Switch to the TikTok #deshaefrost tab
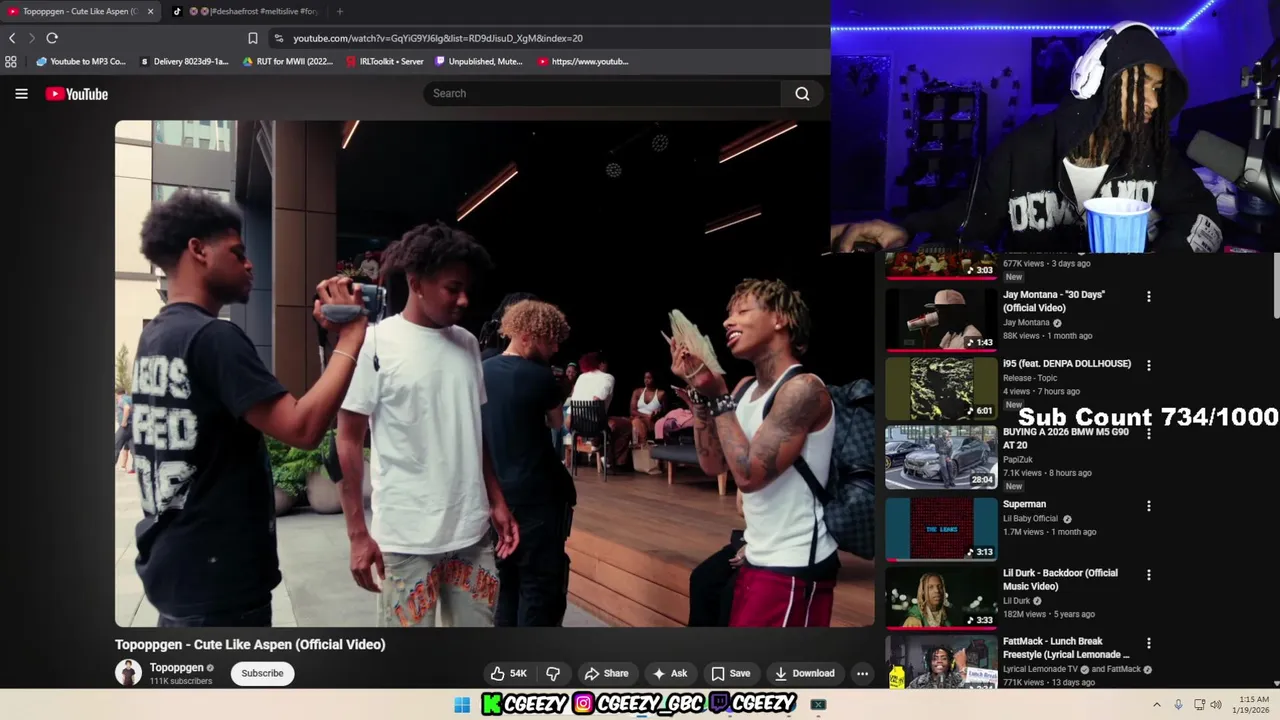 (245, 11)
